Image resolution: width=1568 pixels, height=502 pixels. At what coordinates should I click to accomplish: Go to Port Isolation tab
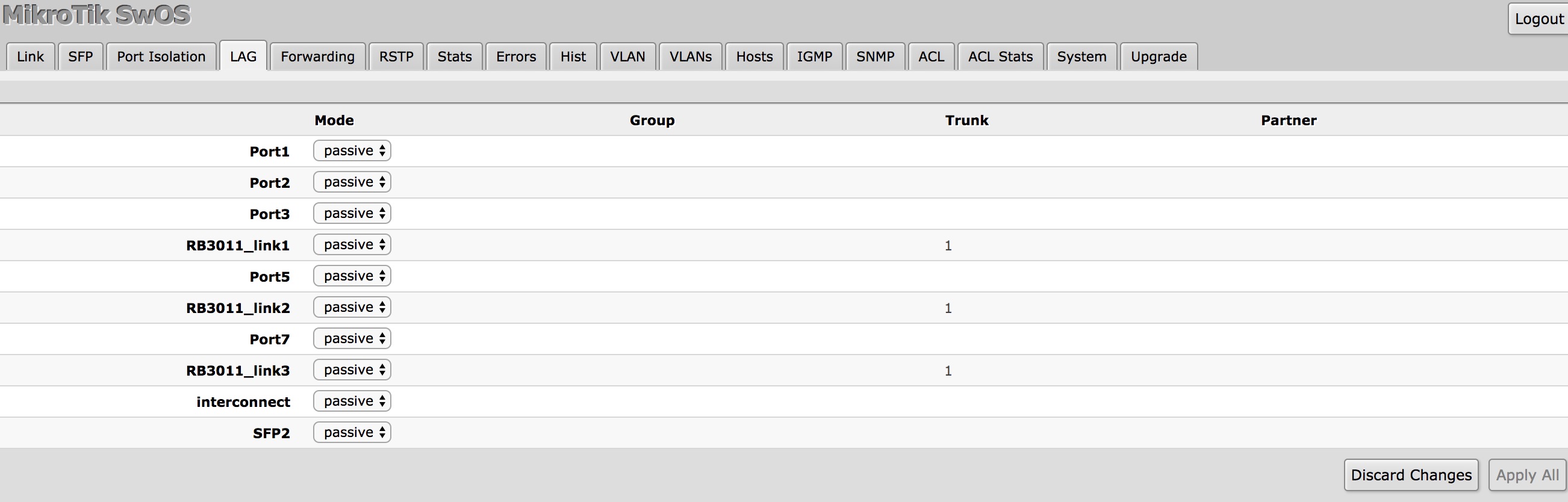click(161, 57)
